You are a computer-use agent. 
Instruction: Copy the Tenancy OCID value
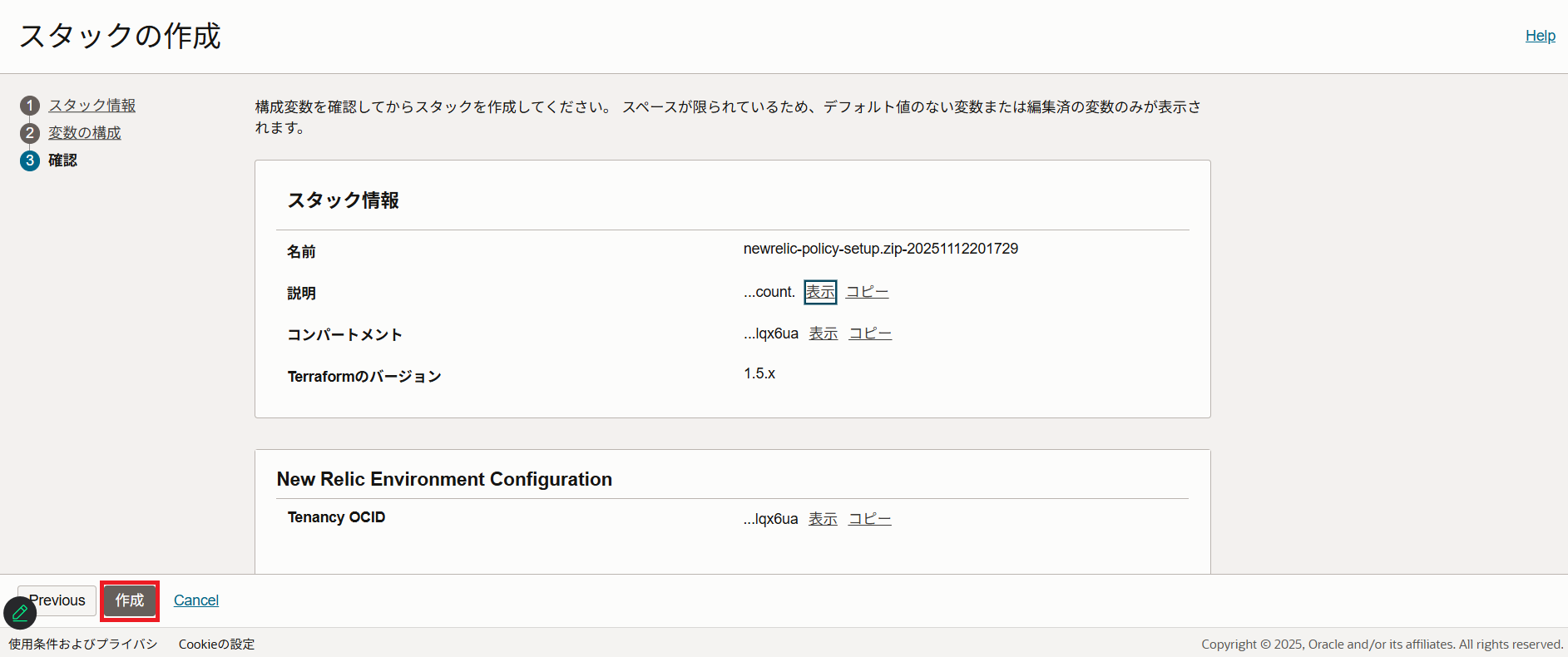[x=869, y=519]
